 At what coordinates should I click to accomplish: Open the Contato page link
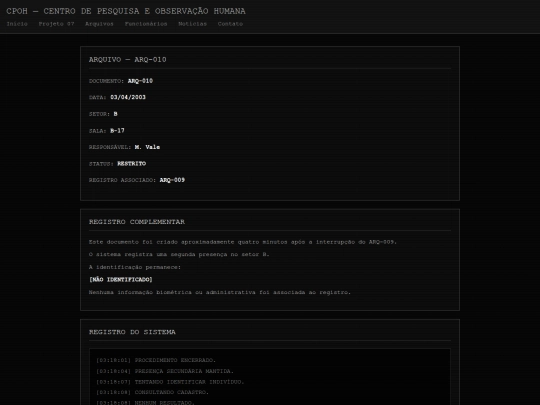pyautogui.click(x=230, y=24)
